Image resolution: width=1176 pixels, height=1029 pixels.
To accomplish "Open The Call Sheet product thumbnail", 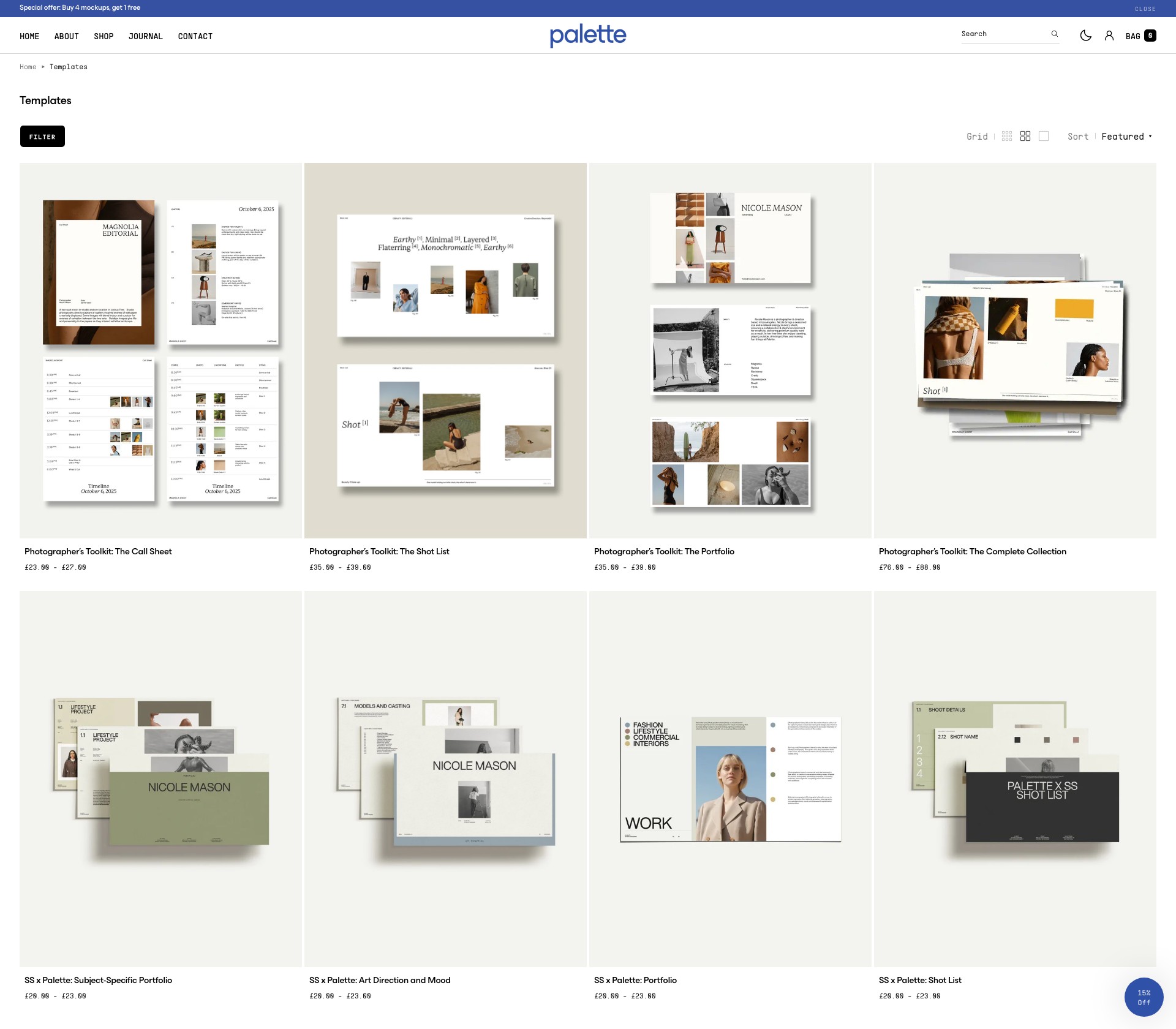I will [160, 350].
